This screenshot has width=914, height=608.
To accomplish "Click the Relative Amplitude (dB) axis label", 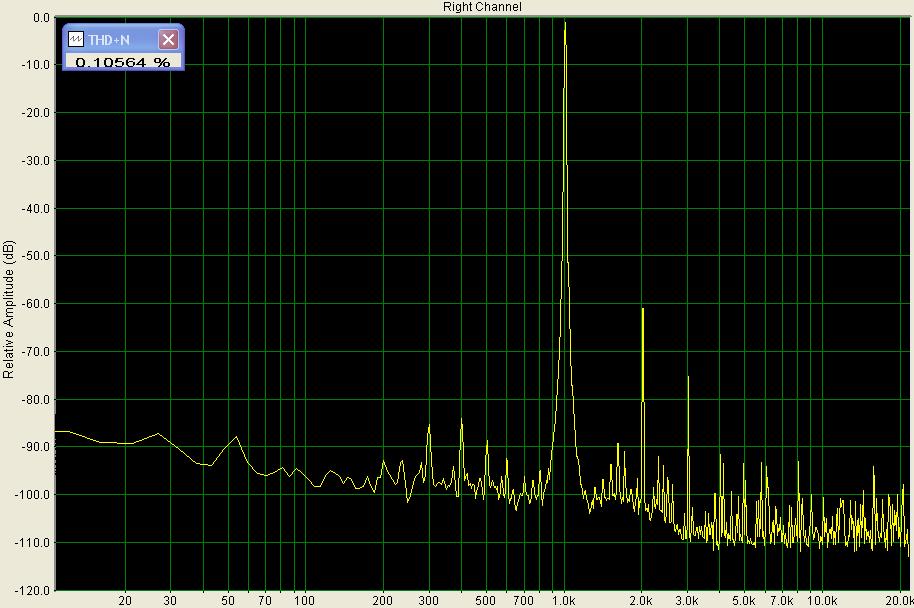I will tap(8, 310).
